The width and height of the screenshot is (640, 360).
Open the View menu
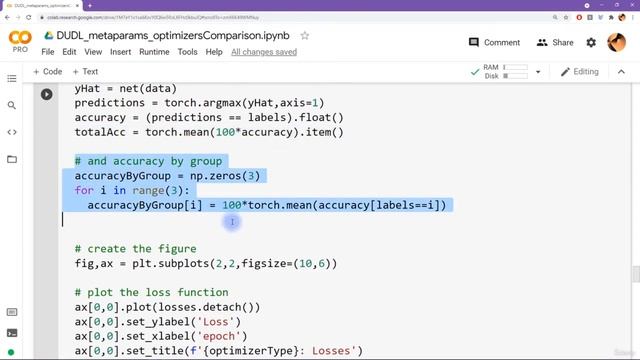(93, 52)
